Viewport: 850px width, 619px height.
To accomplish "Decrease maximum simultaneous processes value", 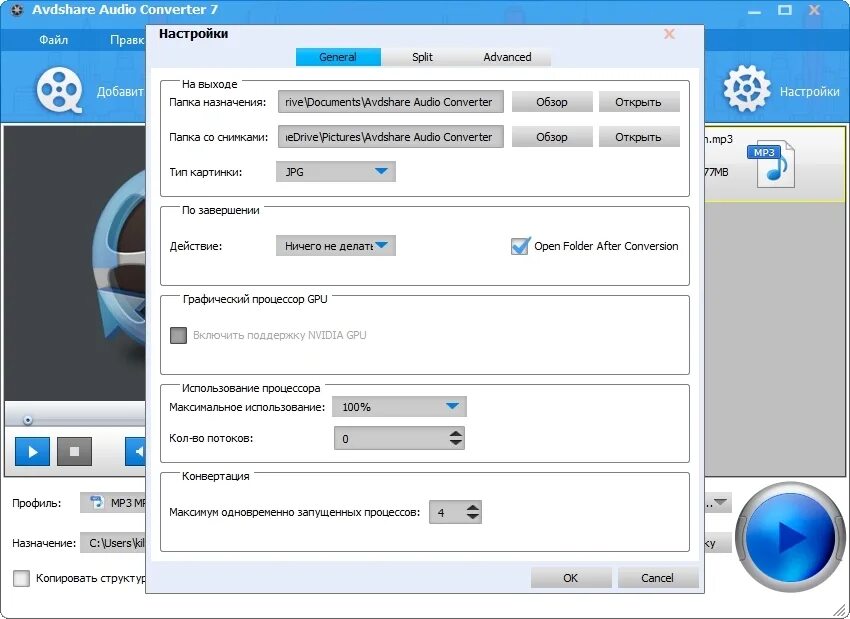I will (473, 517).
